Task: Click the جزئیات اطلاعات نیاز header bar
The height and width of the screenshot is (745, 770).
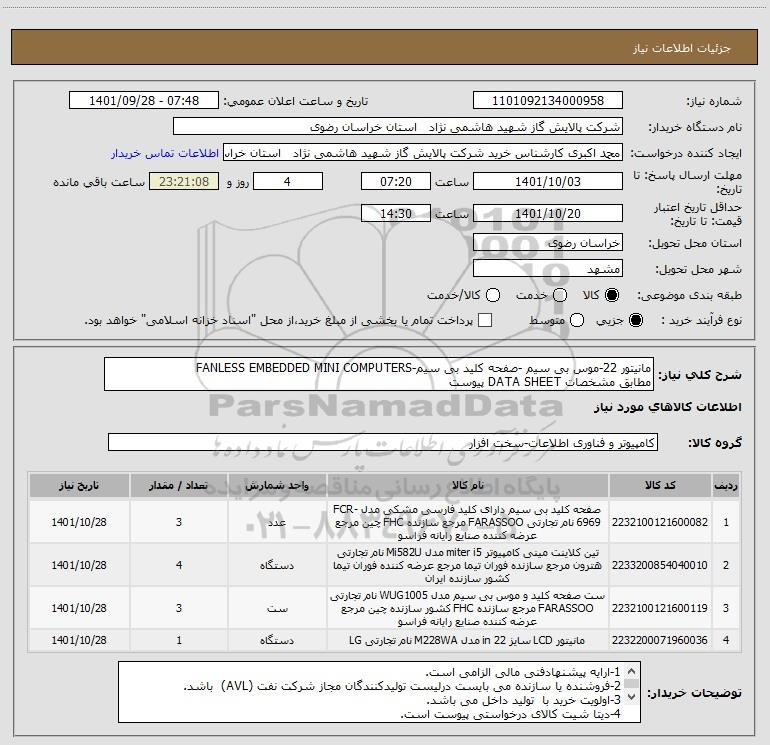Action: 384,47
